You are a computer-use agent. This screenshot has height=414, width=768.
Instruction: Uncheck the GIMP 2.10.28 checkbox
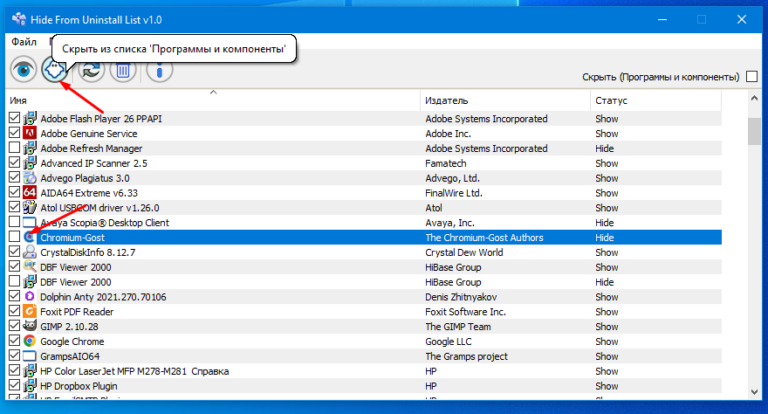click(14, 325)
